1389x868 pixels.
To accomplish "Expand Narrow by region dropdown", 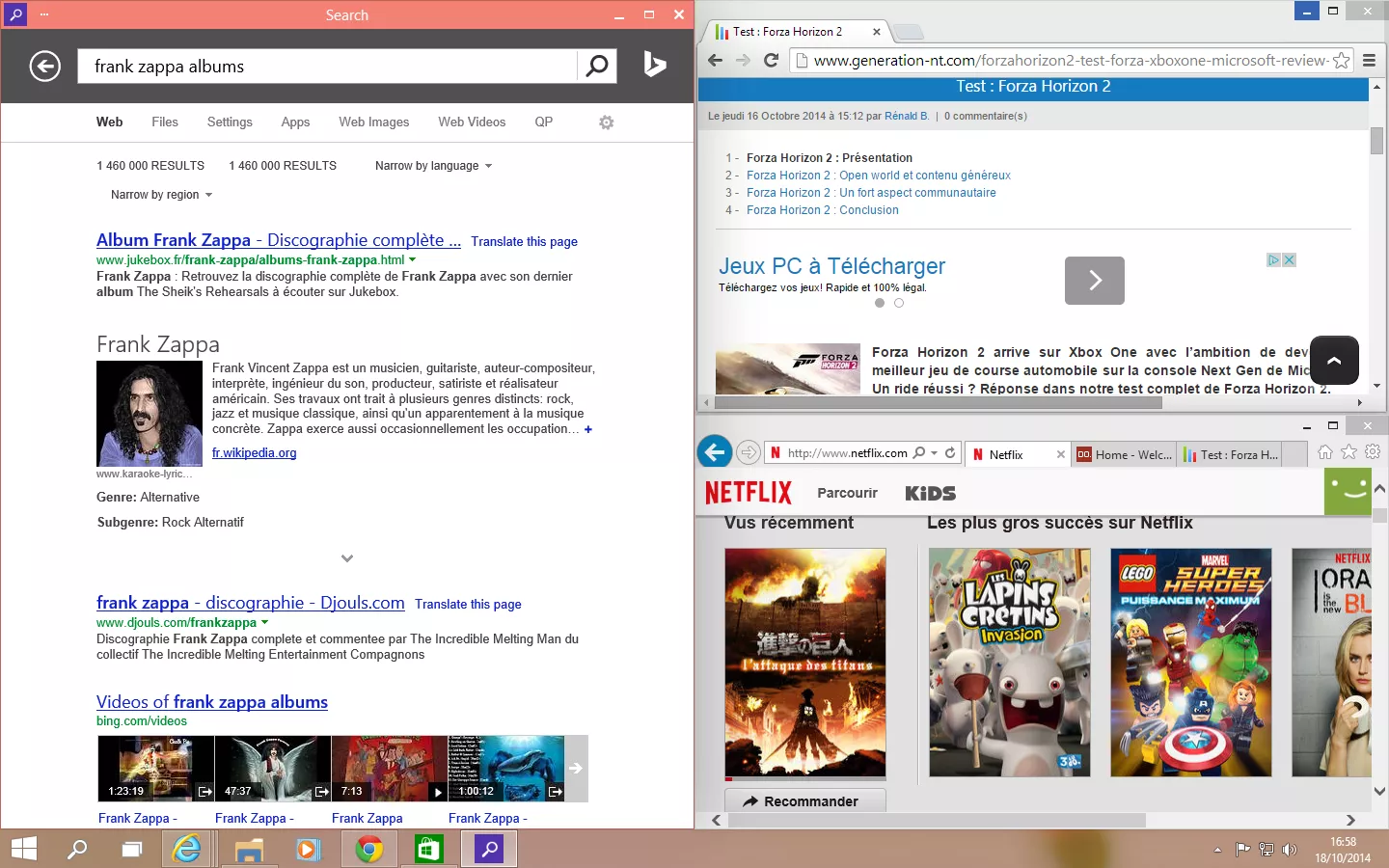I will click(161, 195).
